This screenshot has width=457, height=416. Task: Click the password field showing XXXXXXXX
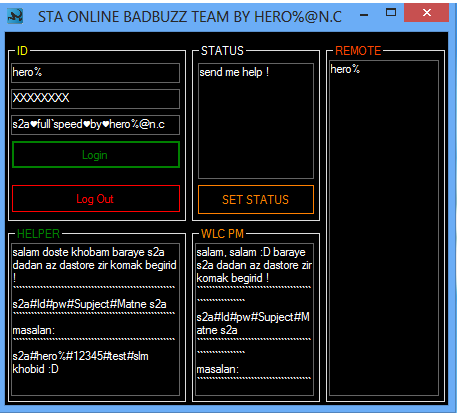[95, 99]
